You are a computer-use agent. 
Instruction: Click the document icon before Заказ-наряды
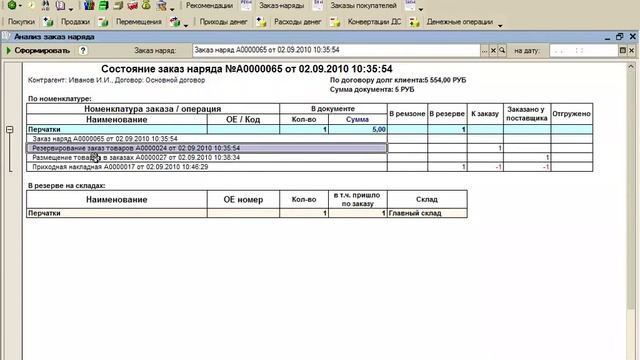[246, 5]
